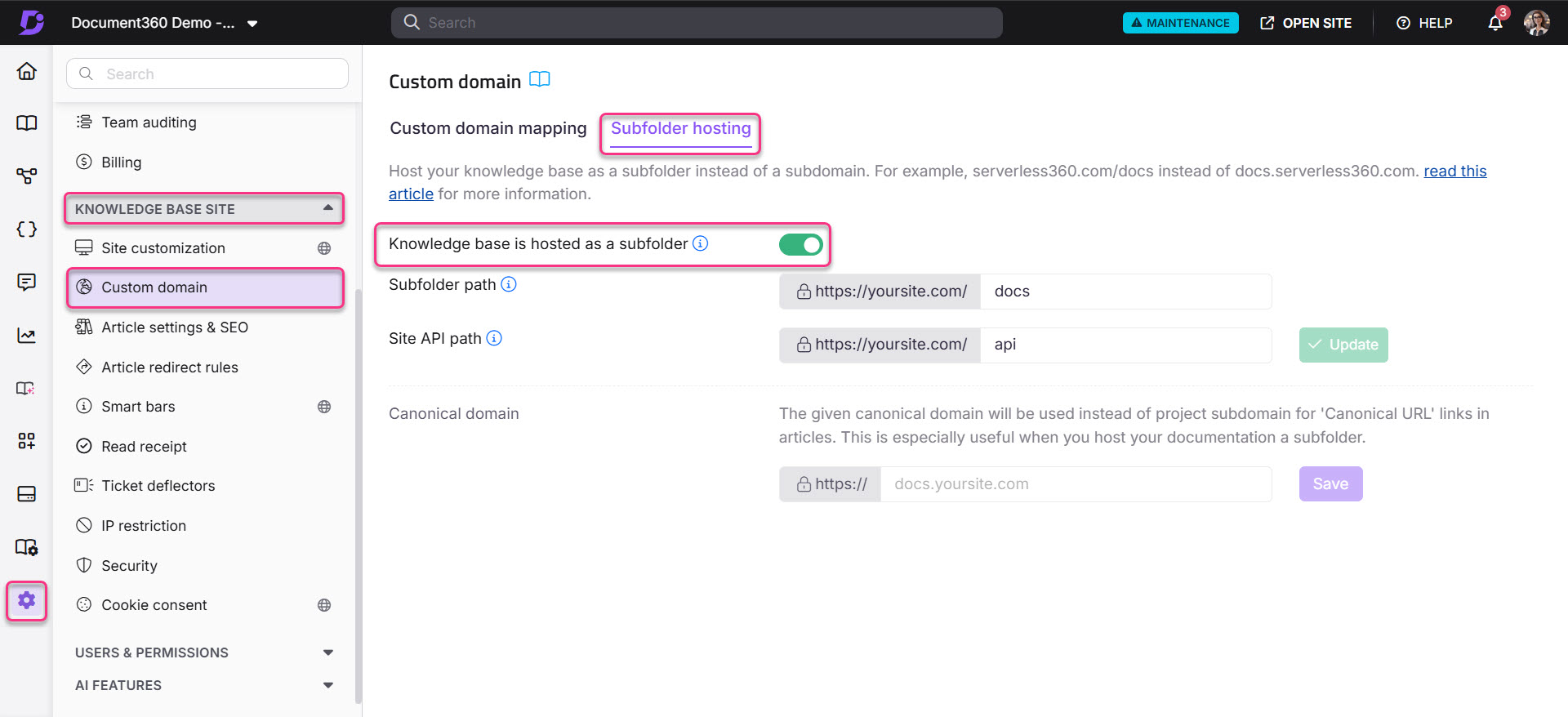Select the Subfolder hosting tab
Viewport: 1568px width, 717px height.
point(680,128)
